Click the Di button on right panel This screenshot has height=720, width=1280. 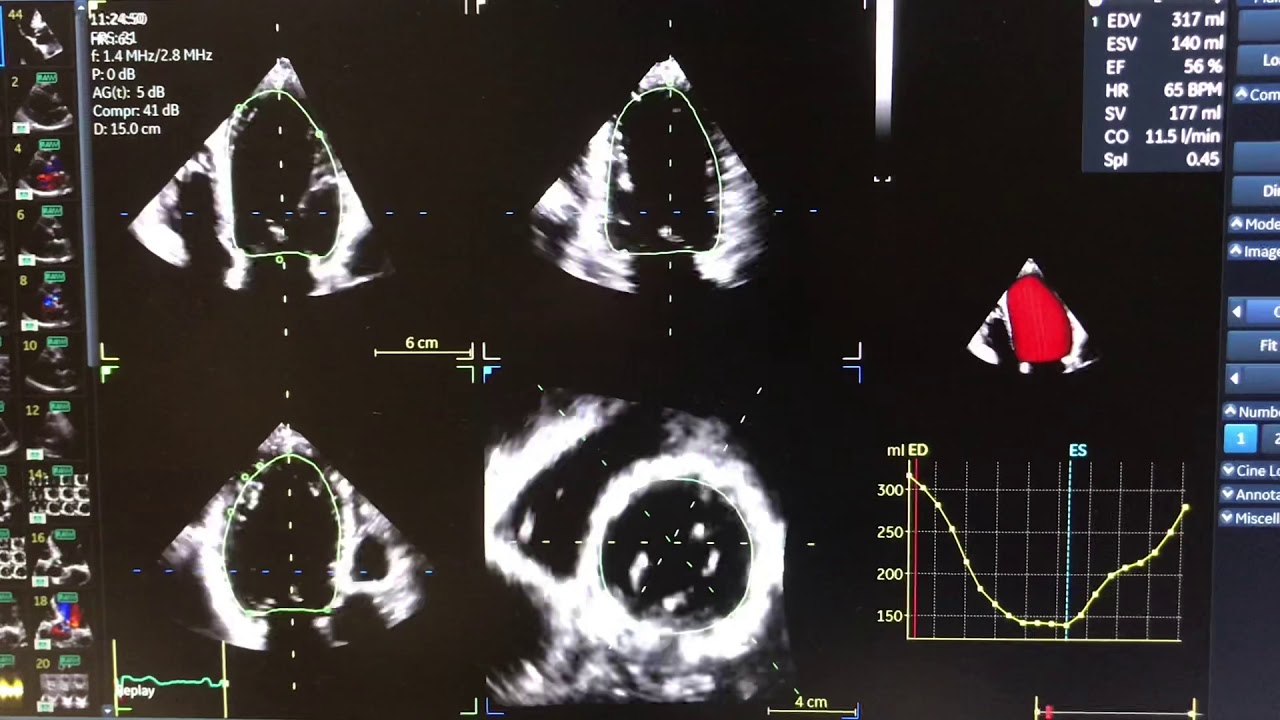(x=1257, y=190)
